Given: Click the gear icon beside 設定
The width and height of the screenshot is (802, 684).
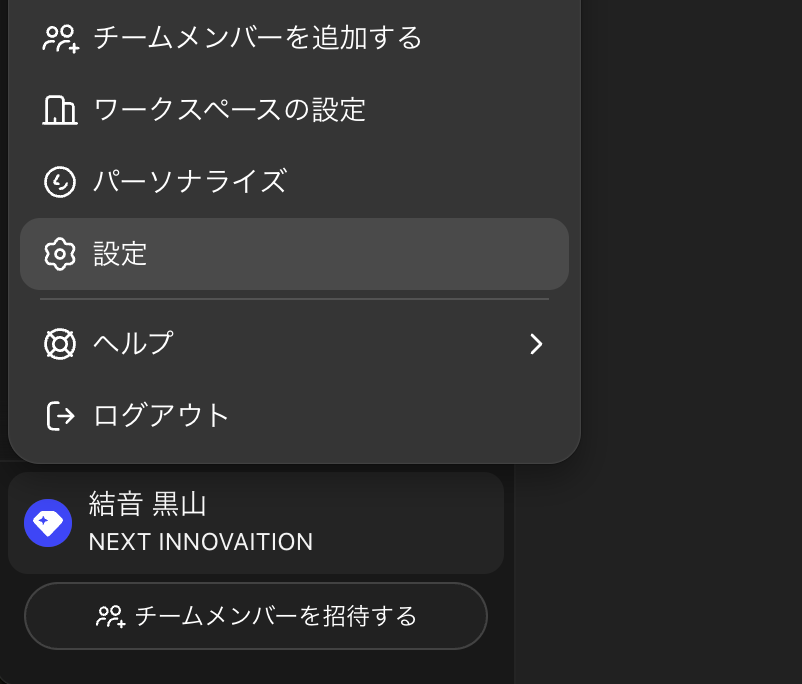Looking at the screenshot, I should 60,254.
